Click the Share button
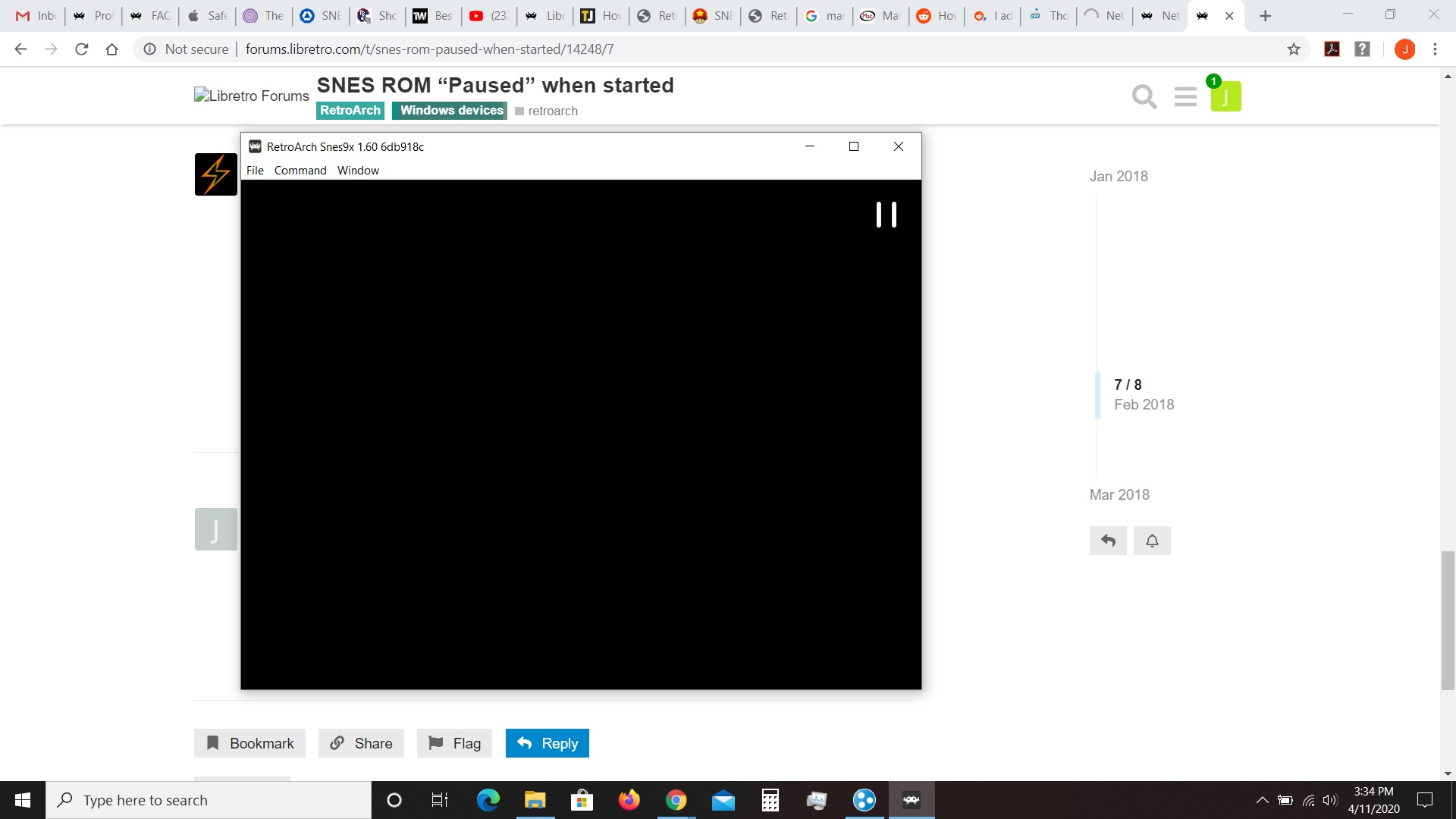The image size is (1456, 819). point(361,743)
